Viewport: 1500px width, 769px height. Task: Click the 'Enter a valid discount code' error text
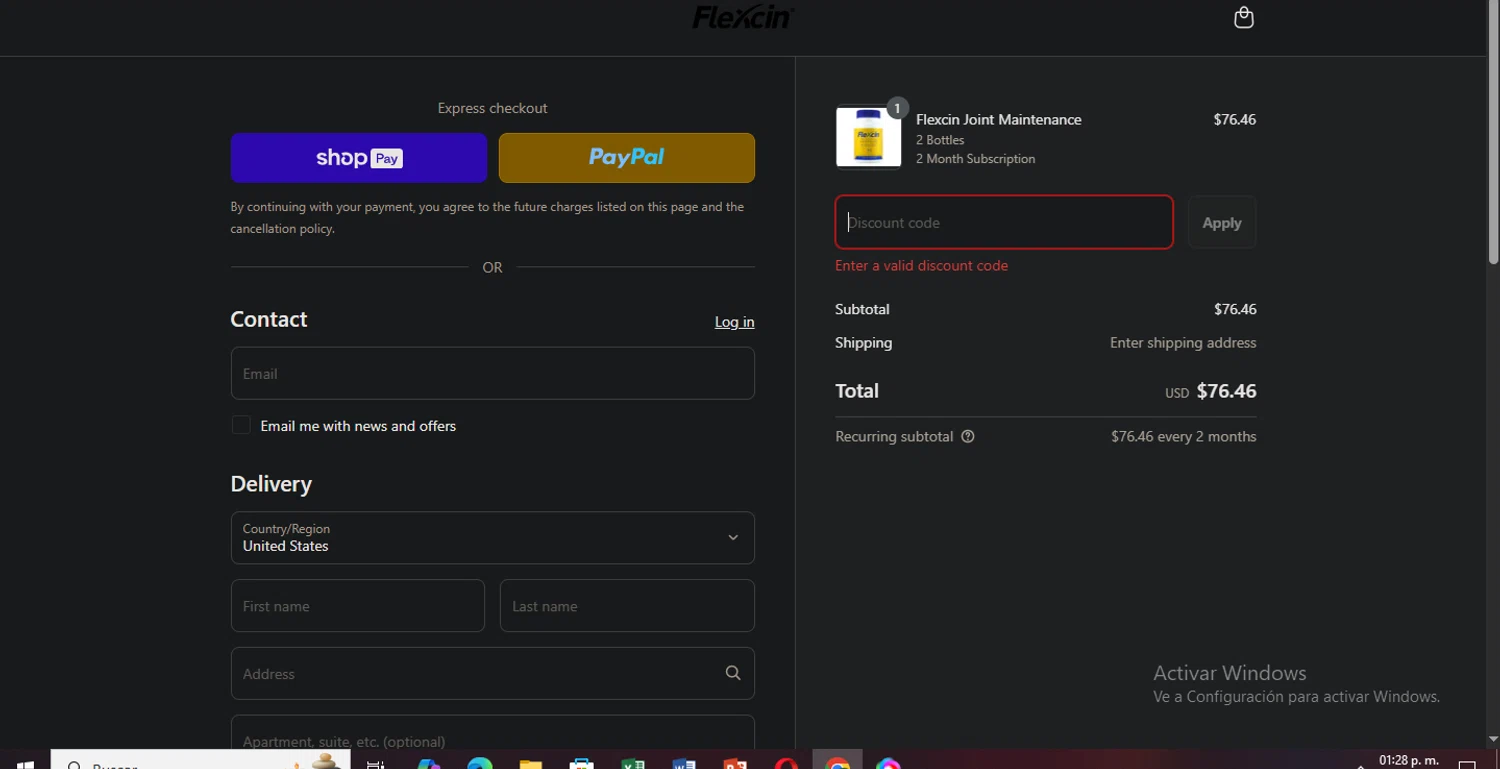pos(921,266)
